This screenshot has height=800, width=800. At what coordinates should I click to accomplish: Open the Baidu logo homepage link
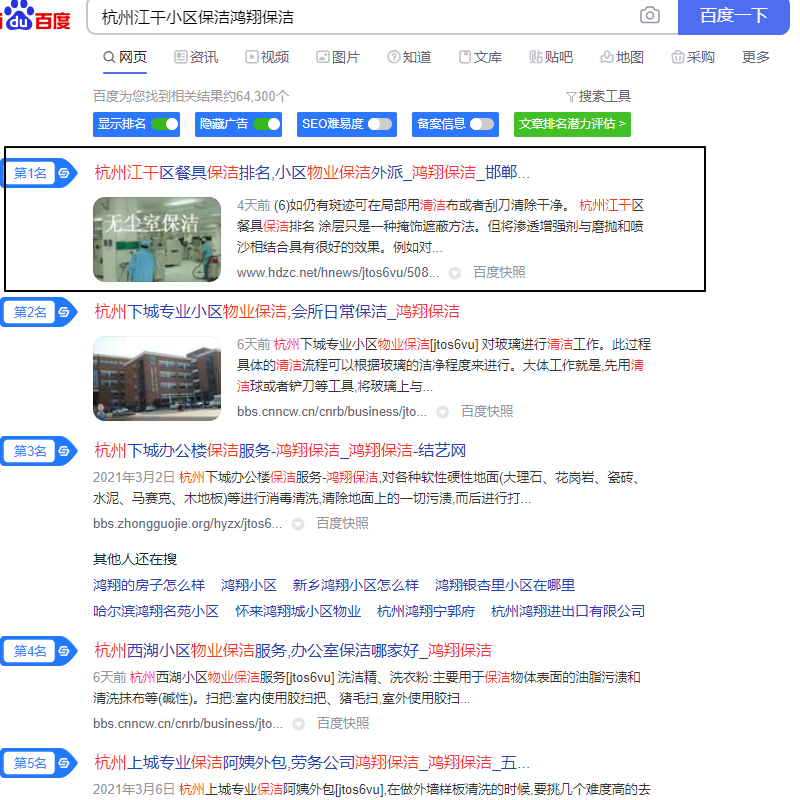click(35, 16)
